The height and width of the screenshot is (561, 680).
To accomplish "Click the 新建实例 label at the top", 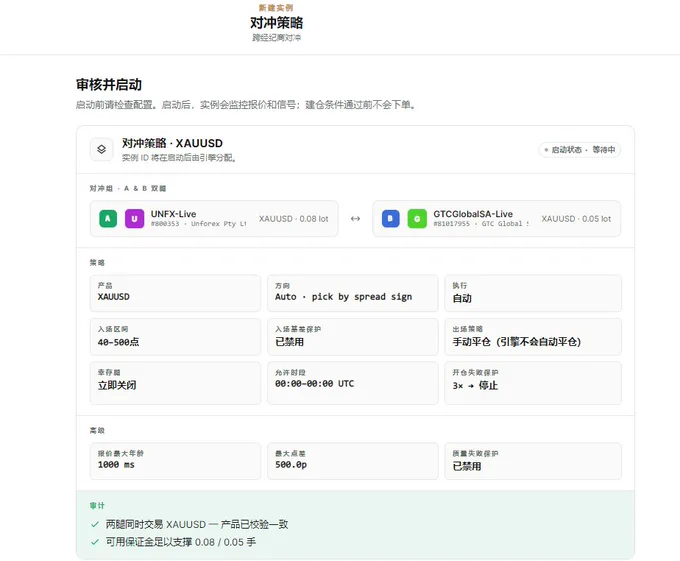I will click(276, 8).
